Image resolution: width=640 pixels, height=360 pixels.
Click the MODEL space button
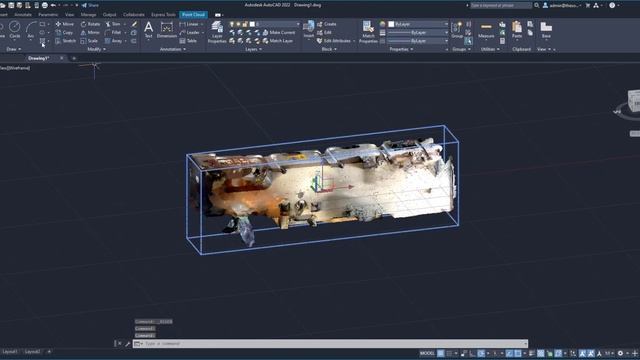point(427,353)
